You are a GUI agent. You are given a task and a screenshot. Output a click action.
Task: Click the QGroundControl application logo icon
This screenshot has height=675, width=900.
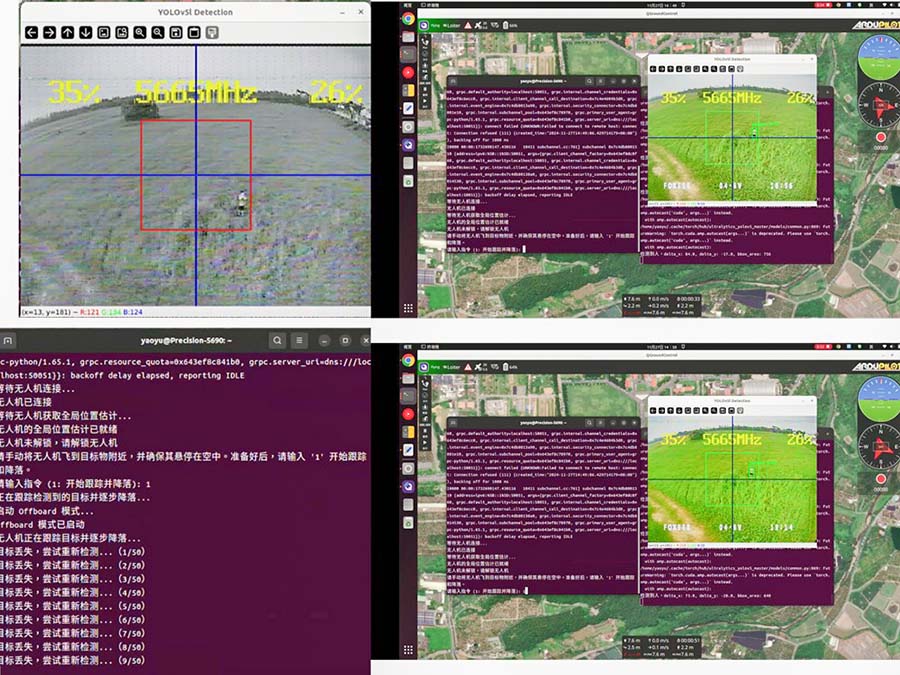tap(424, 25)
